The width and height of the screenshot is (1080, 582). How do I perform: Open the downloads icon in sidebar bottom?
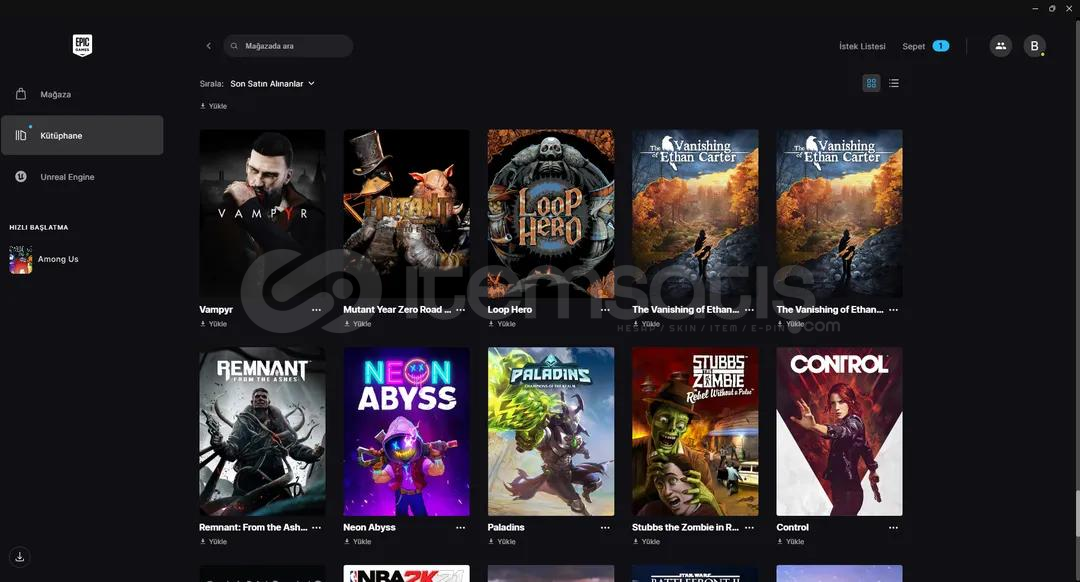click(x=20, y=557)
